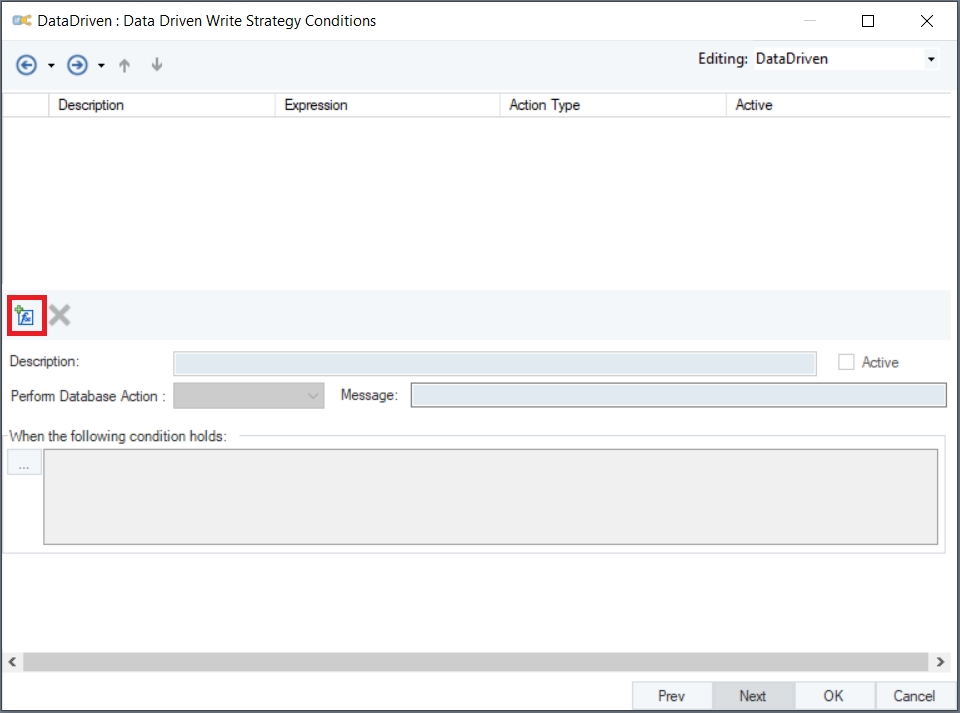Viewport: 960px width, 713px height.
Task: Click the back navigation arrow icon
Action: (26, 65)
